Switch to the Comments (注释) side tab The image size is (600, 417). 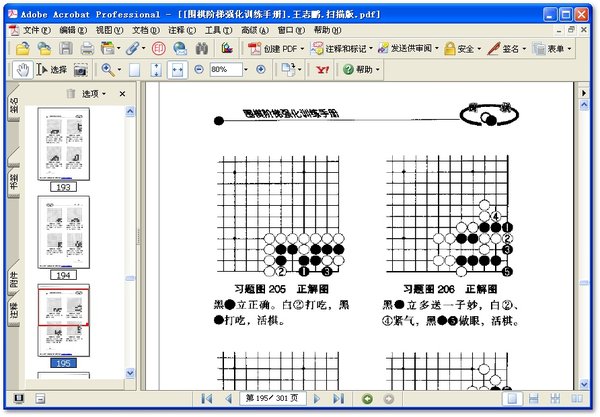[14, 310]
